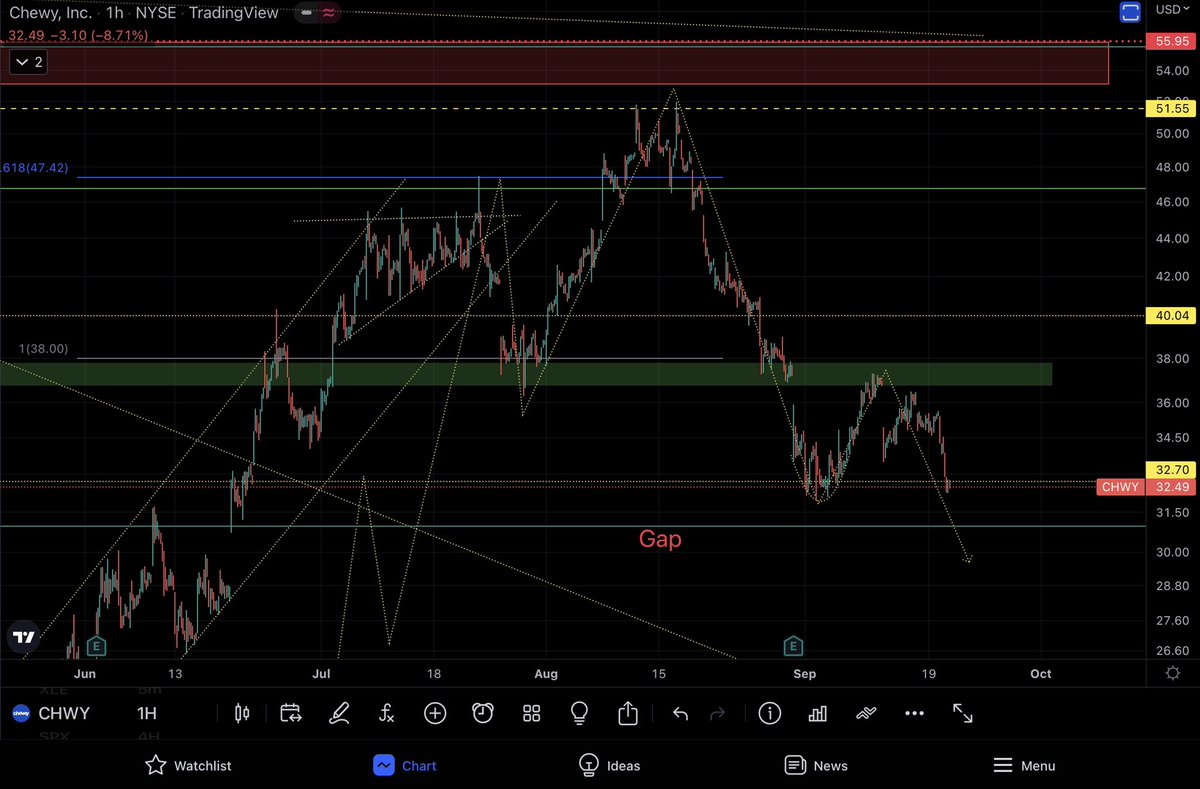This screenshot has width=1200, height=789.
Task: Open the chart layout grid selector
Action: click(531, 713)
